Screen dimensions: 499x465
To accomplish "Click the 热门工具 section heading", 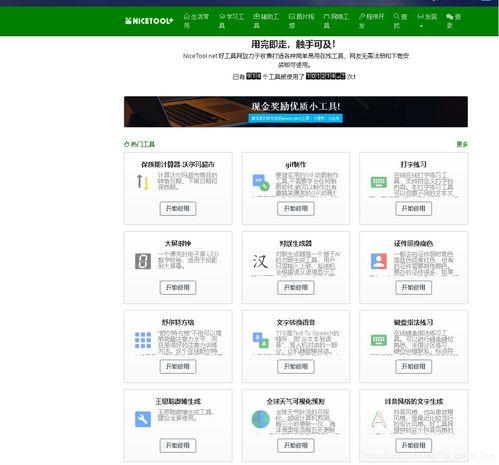I will pos(139,144).
